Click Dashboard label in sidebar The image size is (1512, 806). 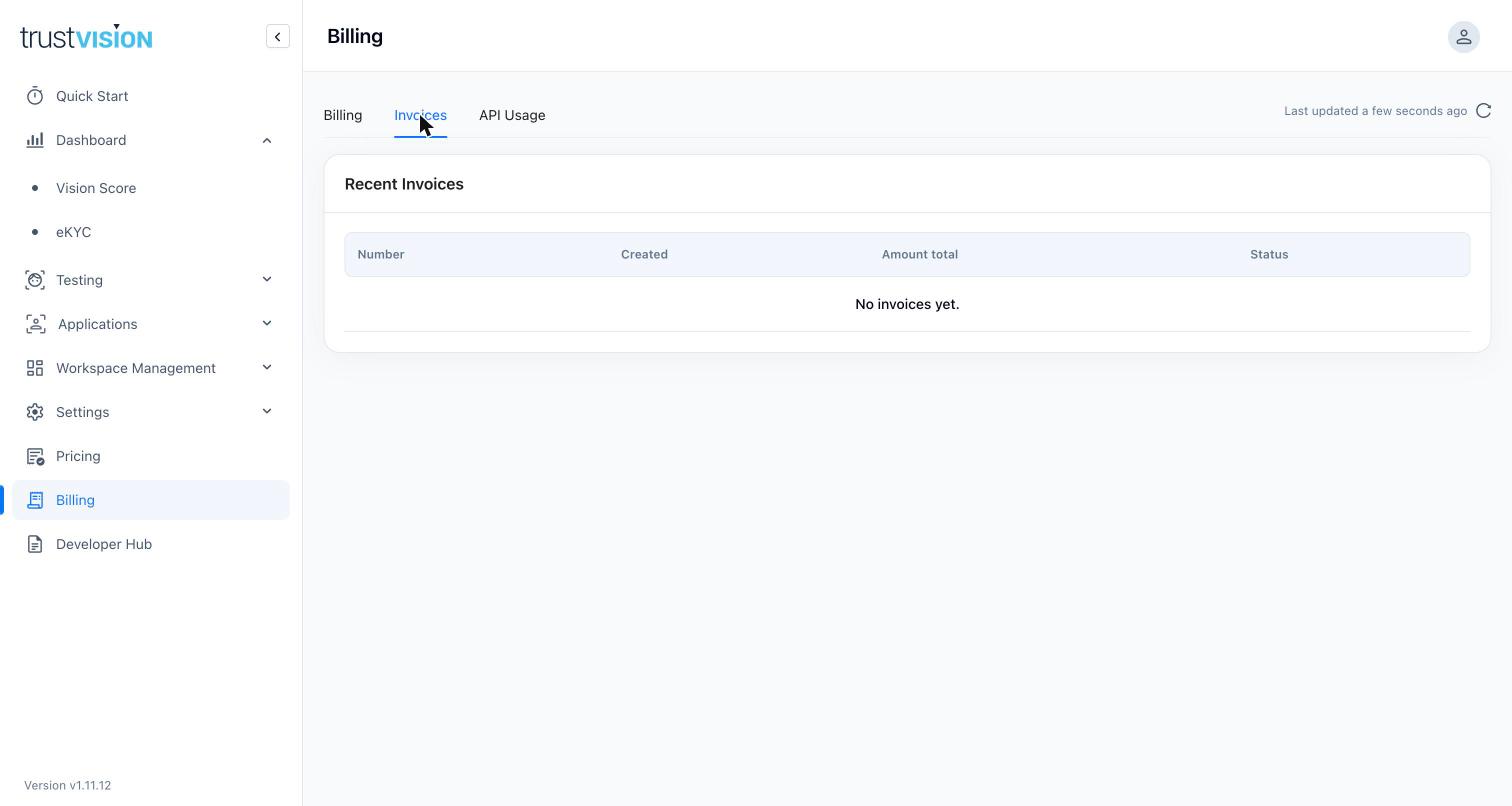tap(91, 140)
